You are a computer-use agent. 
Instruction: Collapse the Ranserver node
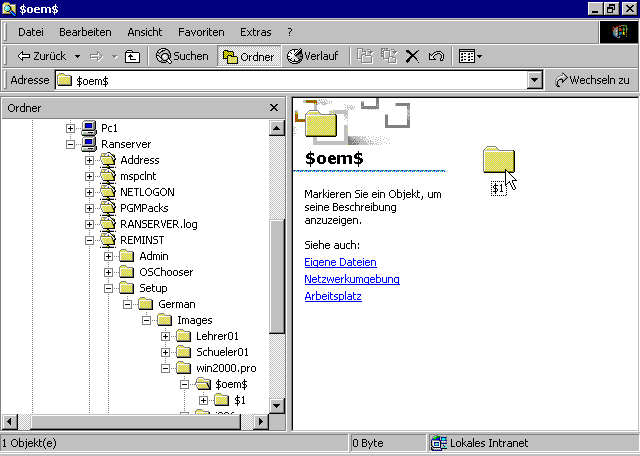point(70,144)
